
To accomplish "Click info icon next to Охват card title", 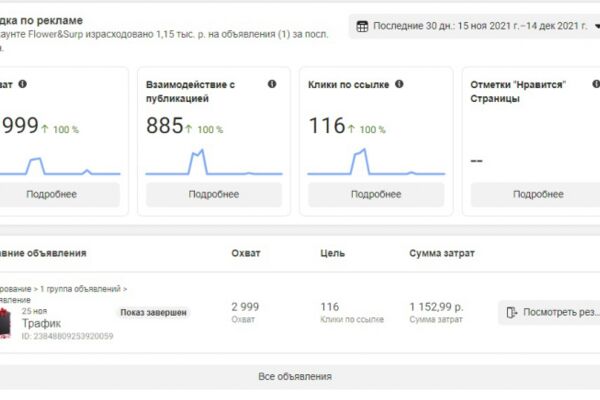I will (x=23, y=84).
